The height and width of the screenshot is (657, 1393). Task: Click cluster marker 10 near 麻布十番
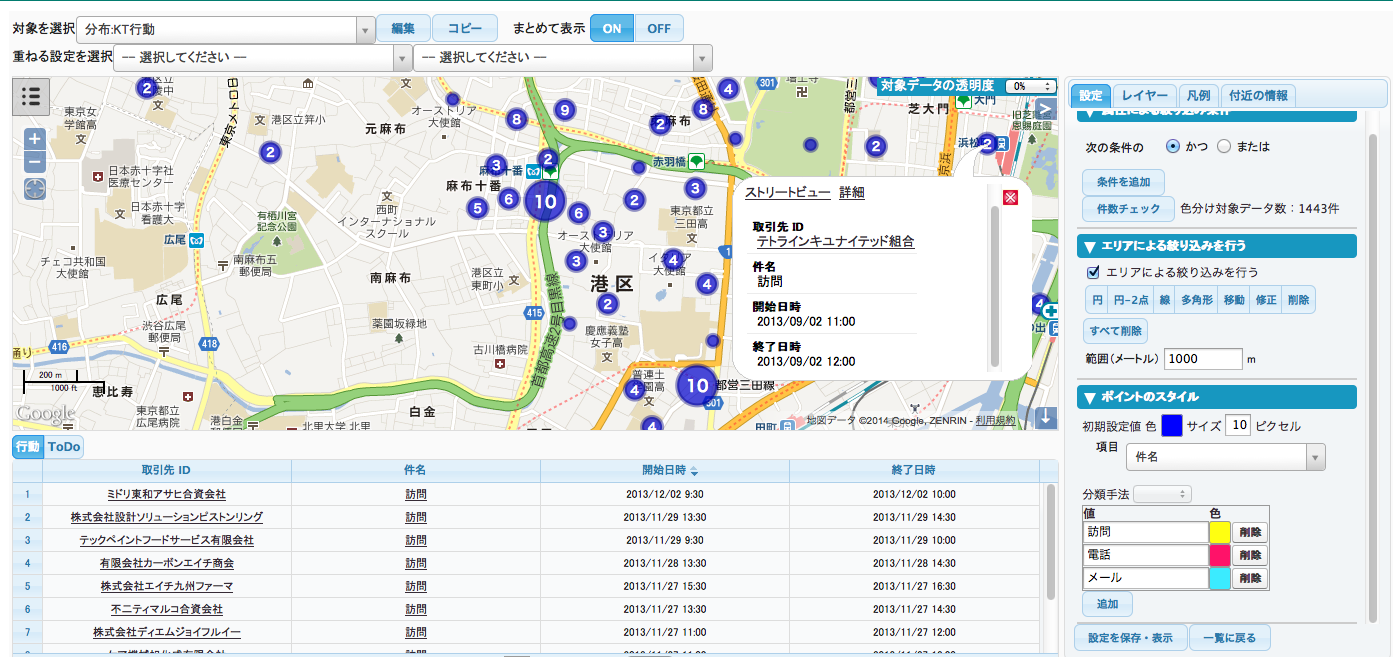pos(545,201)
